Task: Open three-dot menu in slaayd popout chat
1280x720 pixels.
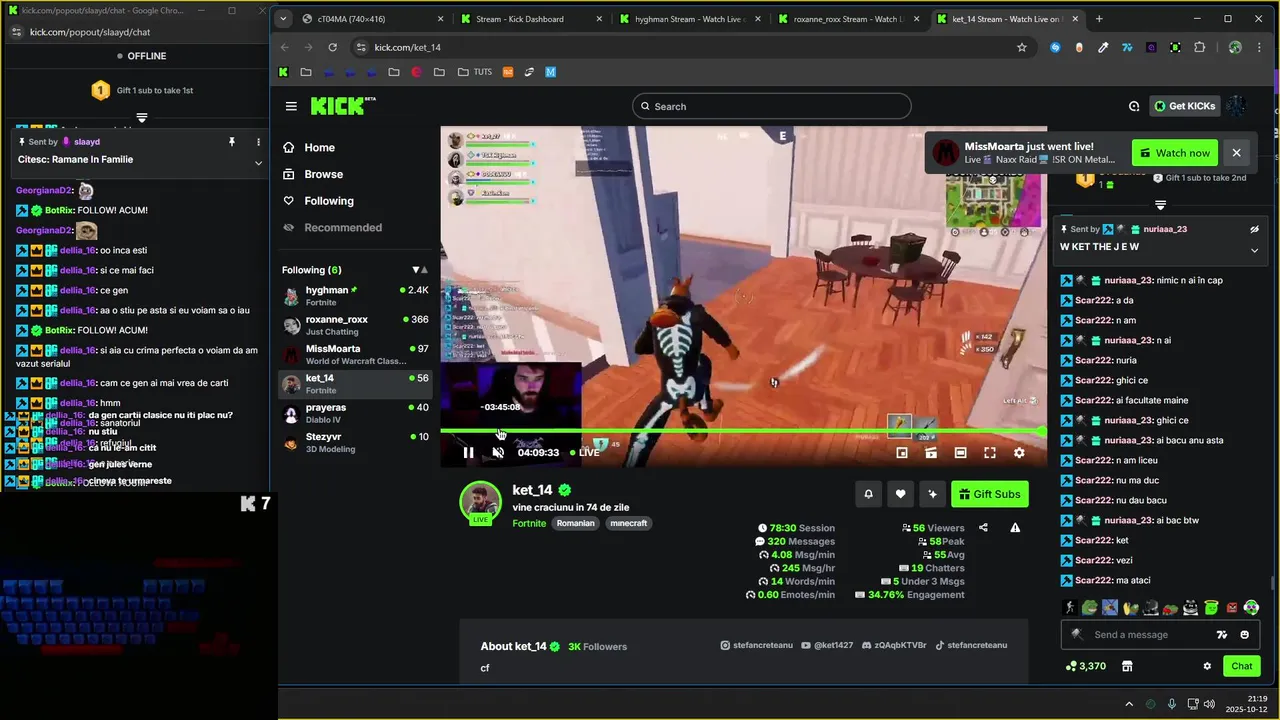Action: tap(258, 142)
